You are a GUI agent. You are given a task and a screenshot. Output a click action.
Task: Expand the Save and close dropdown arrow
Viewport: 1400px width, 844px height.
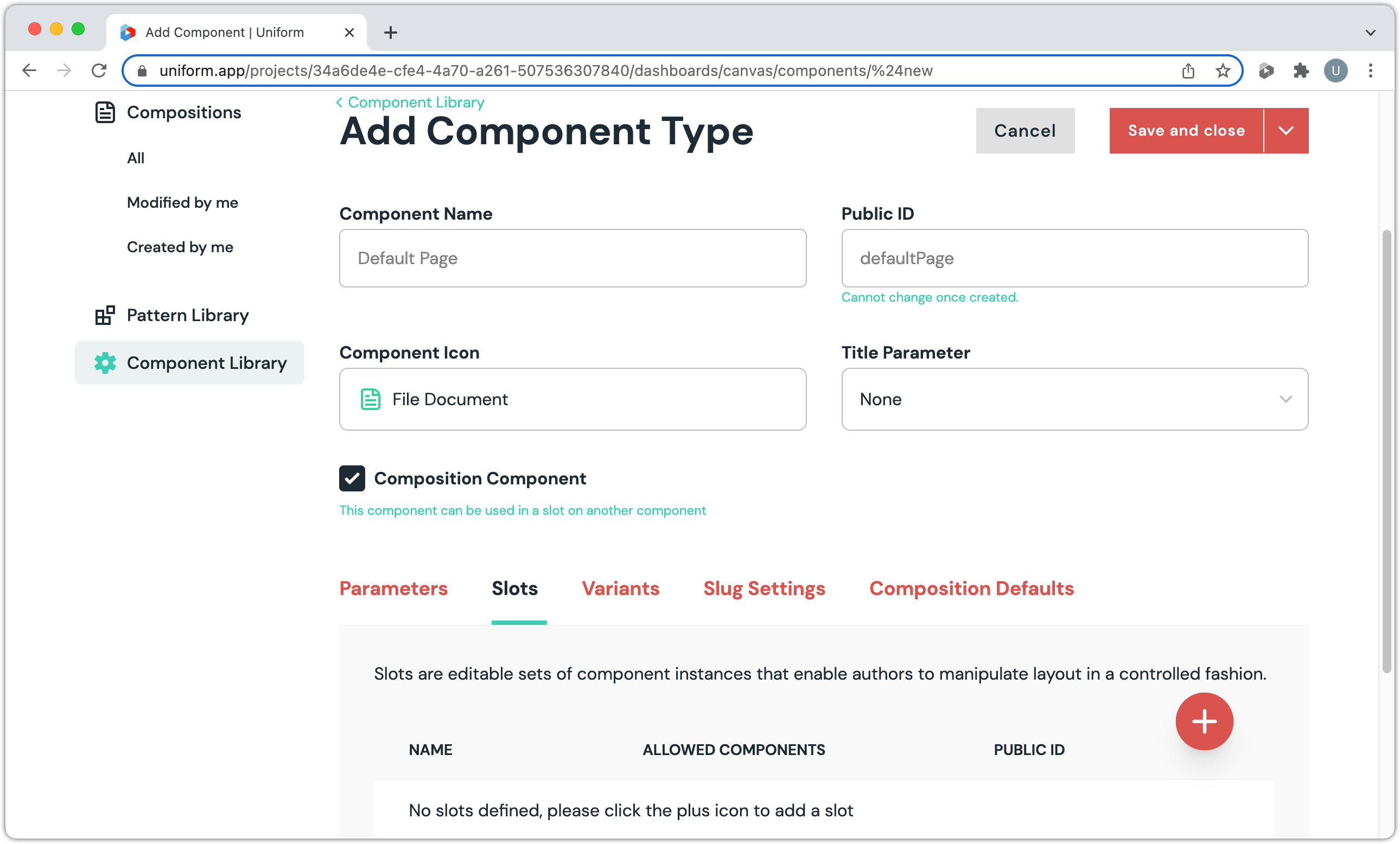point(1286,131)
